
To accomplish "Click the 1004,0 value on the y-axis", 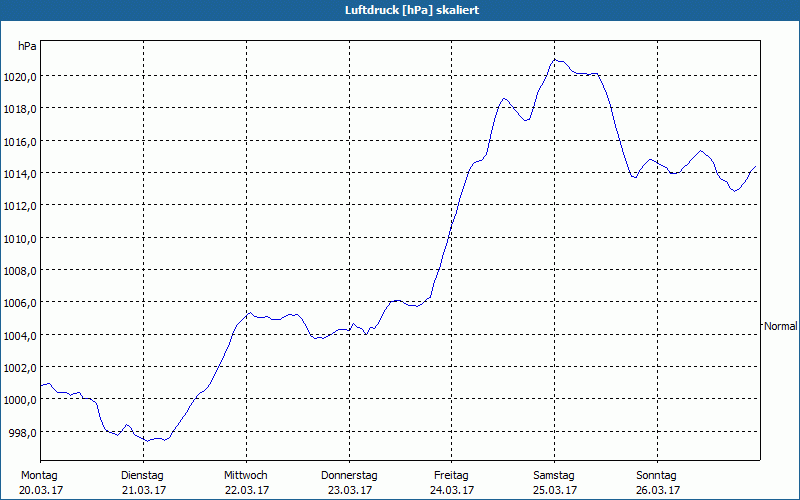I will pyautogui.click(x=21, y=335).
